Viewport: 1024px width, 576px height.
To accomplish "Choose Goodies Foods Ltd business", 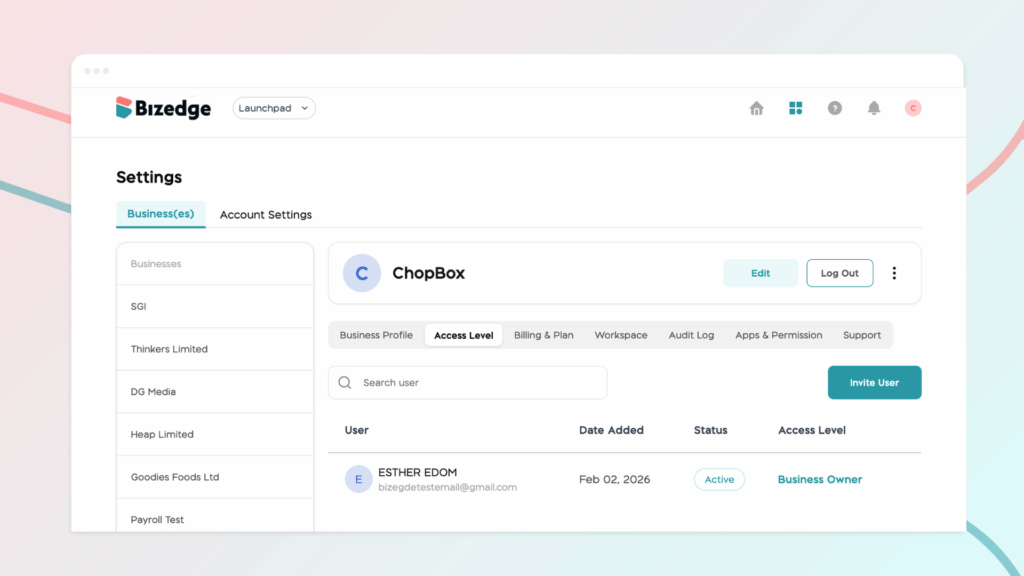I will [174, 477].
